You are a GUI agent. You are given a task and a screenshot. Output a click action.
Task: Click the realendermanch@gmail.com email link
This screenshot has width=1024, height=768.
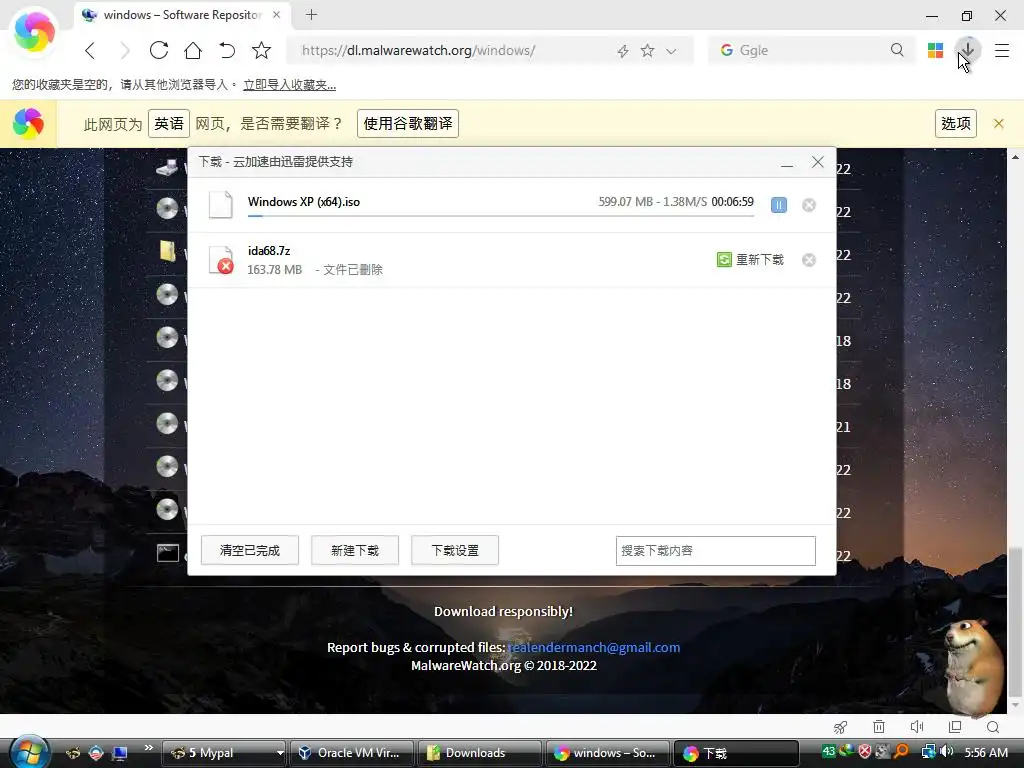594,647
